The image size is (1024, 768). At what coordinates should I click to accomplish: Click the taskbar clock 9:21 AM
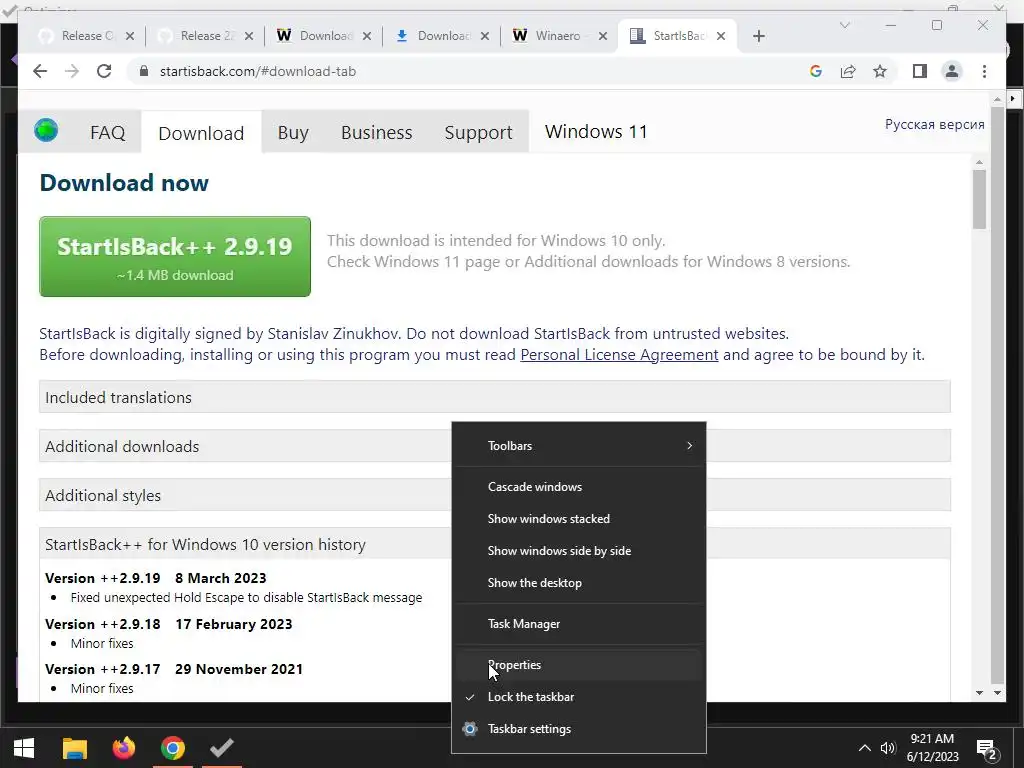932,739
